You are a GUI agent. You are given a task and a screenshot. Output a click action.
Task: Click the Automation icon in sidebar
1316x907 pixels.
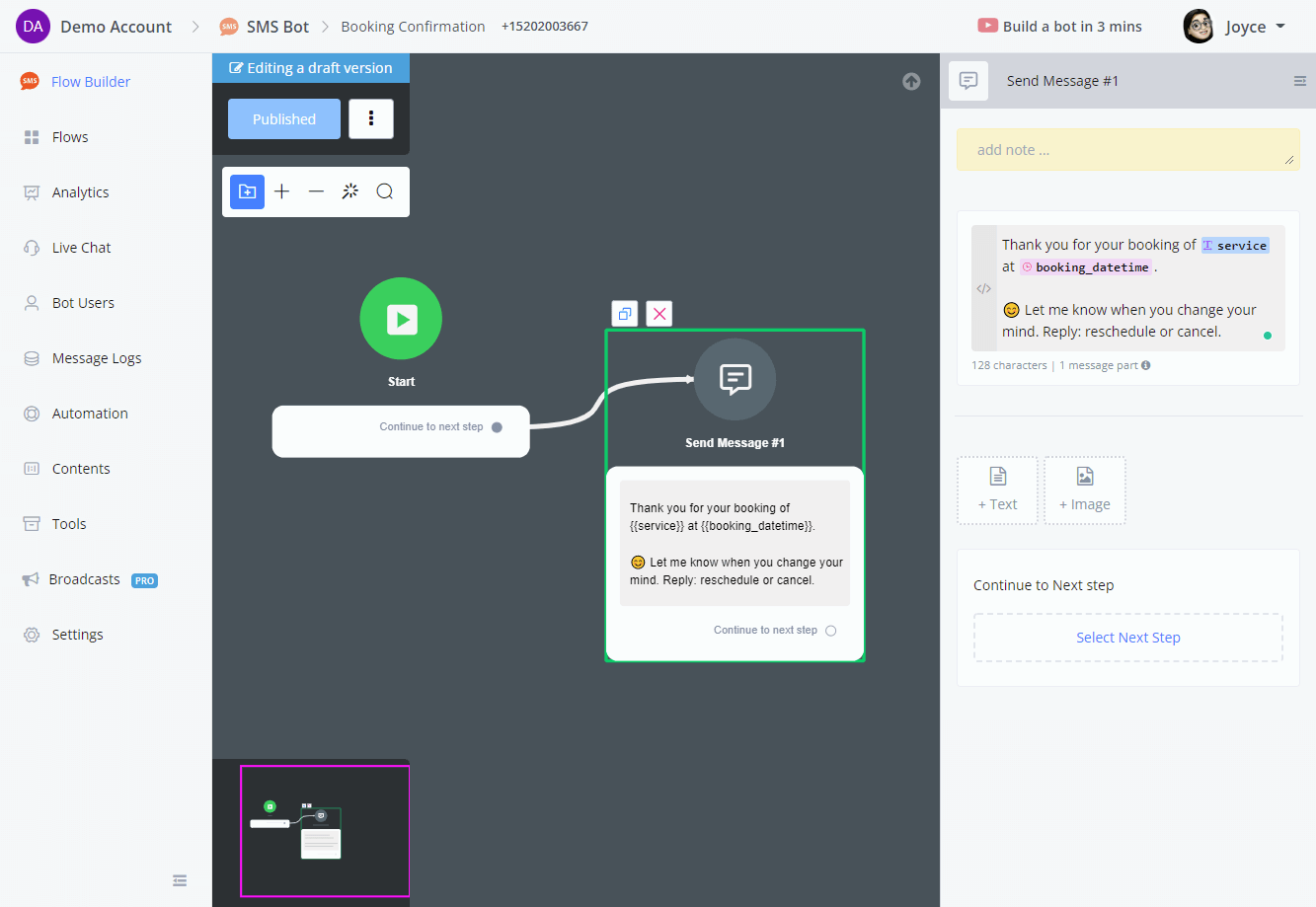point(32,414)
